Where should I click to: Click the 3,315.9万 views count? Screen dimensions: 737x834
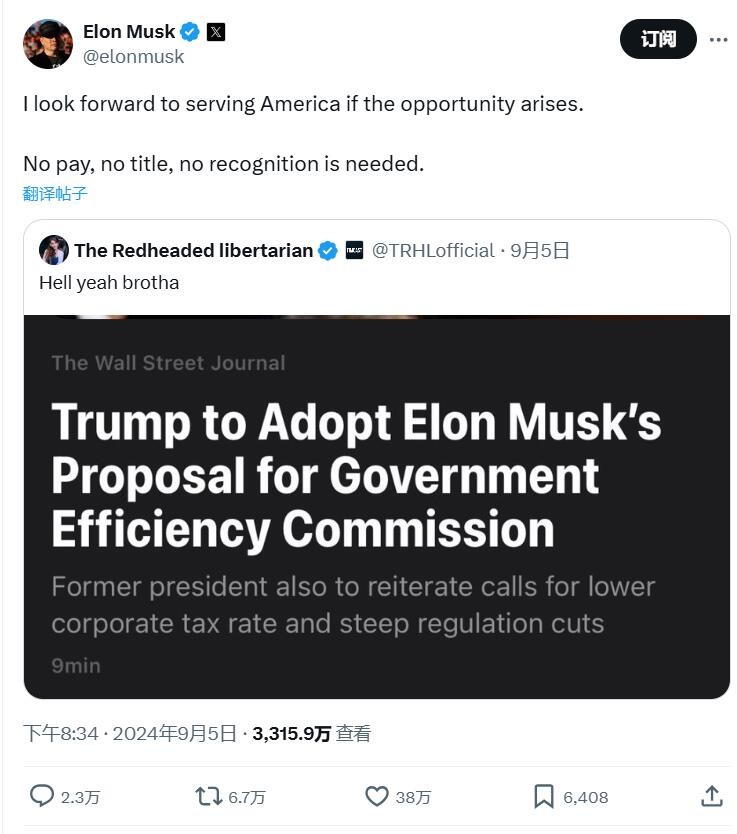[x=291, y=733]
